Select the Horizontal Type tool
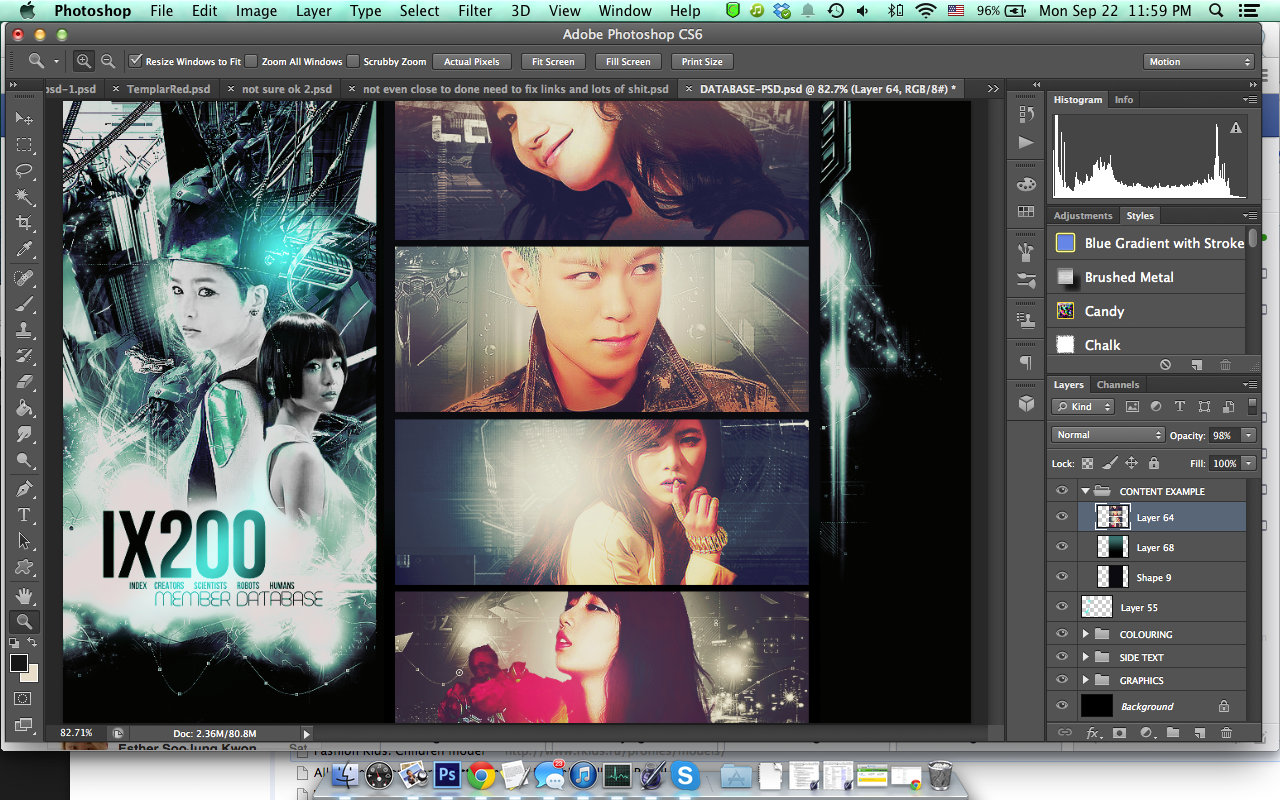Screen dimensions: 1280x800 pos(24,515)
